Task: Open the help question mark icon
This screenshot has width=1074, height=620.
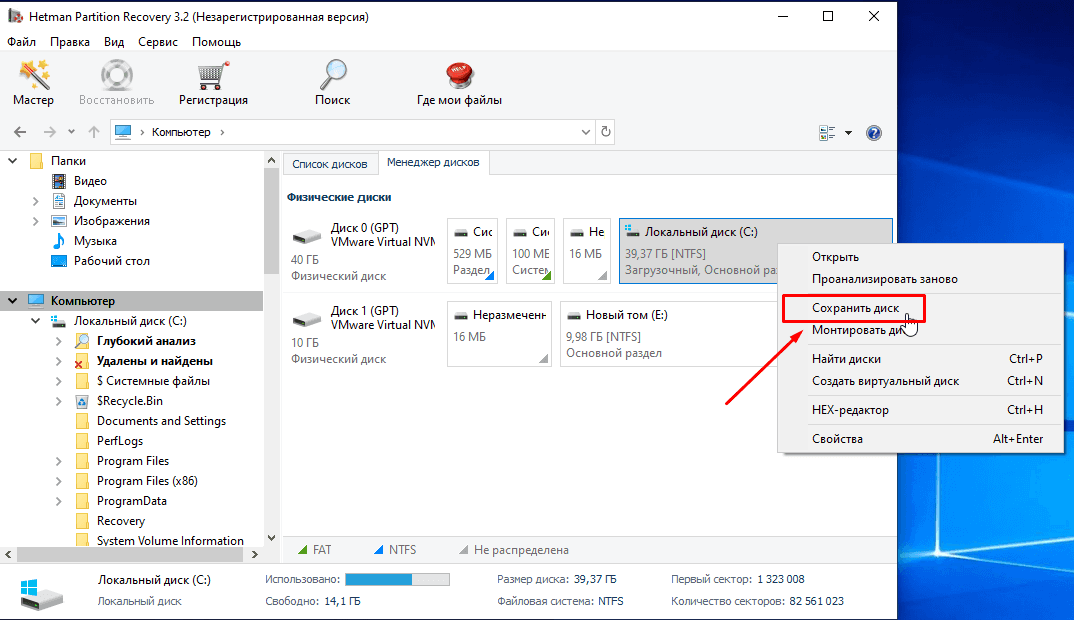Action: [874, 133]
